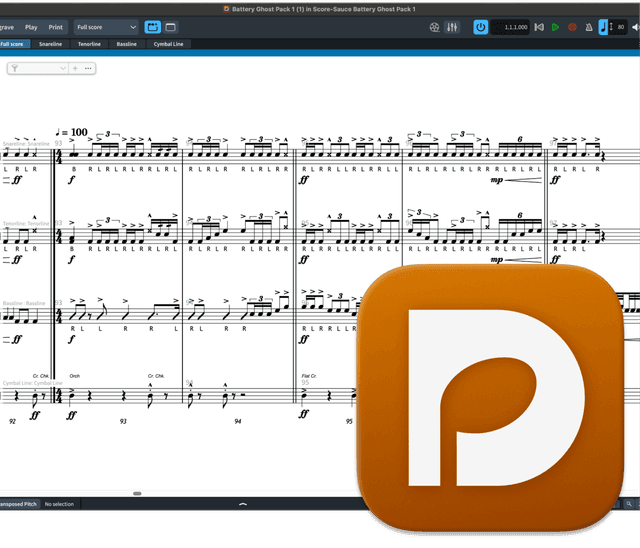
Task: Select the mp dynamic in the snareline
Action: tap(497, 180)
